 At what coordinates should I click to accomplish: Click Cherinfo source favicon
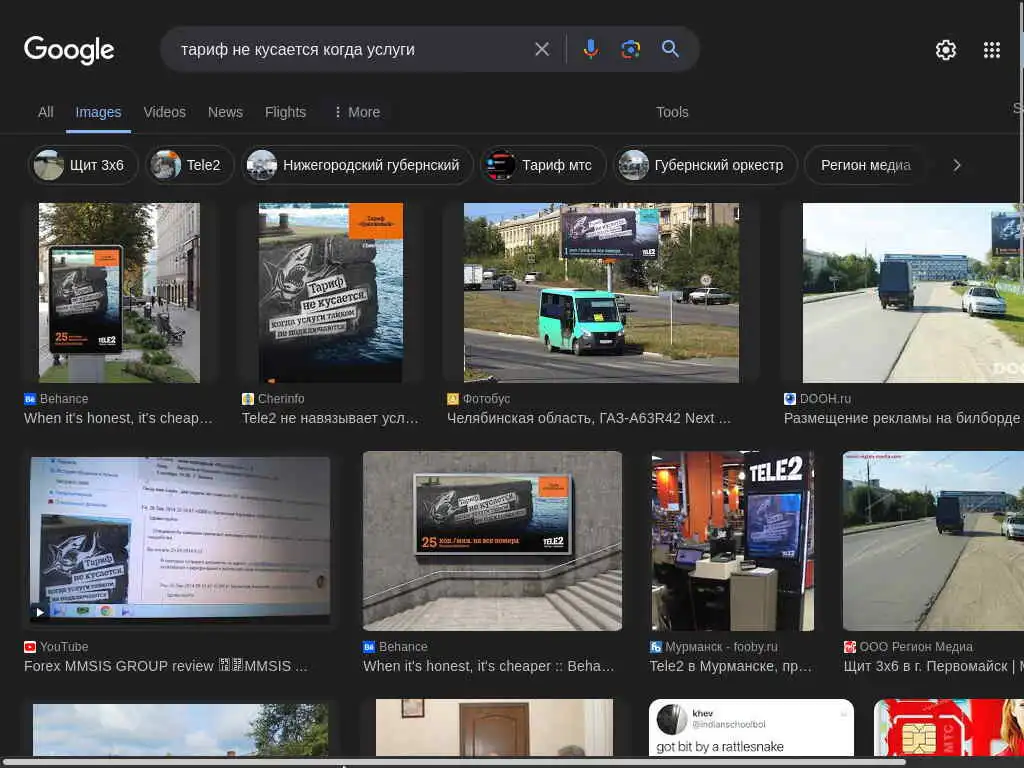pyautogui.click(x=248, y=399)
